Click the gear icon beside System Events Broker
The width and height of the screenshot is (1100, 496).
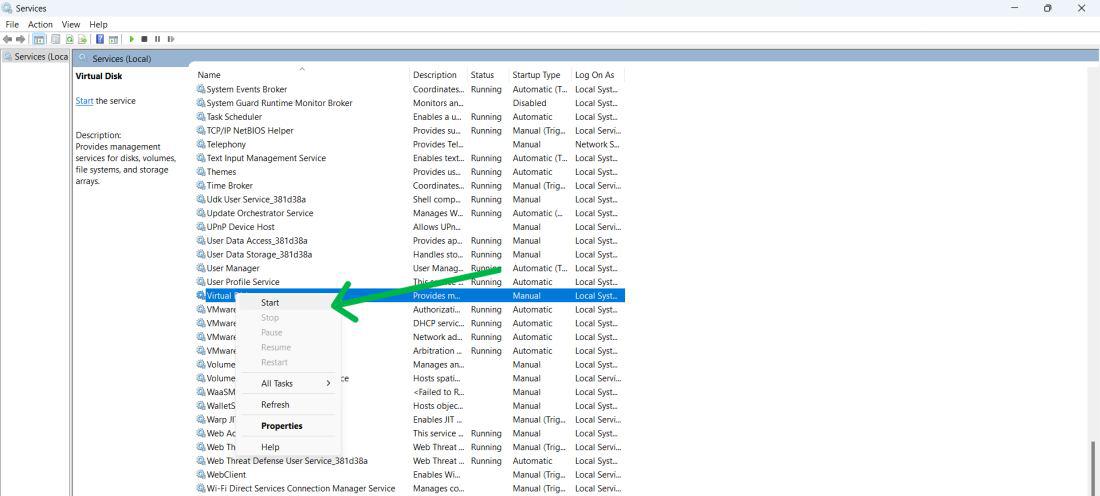(x=201, y=89)
